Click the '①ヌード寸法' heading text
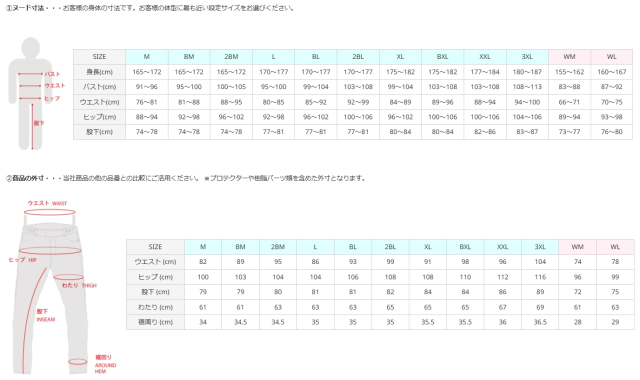This screenshot has width=640, height=380. pyautogui.click(x=24, y=8)
